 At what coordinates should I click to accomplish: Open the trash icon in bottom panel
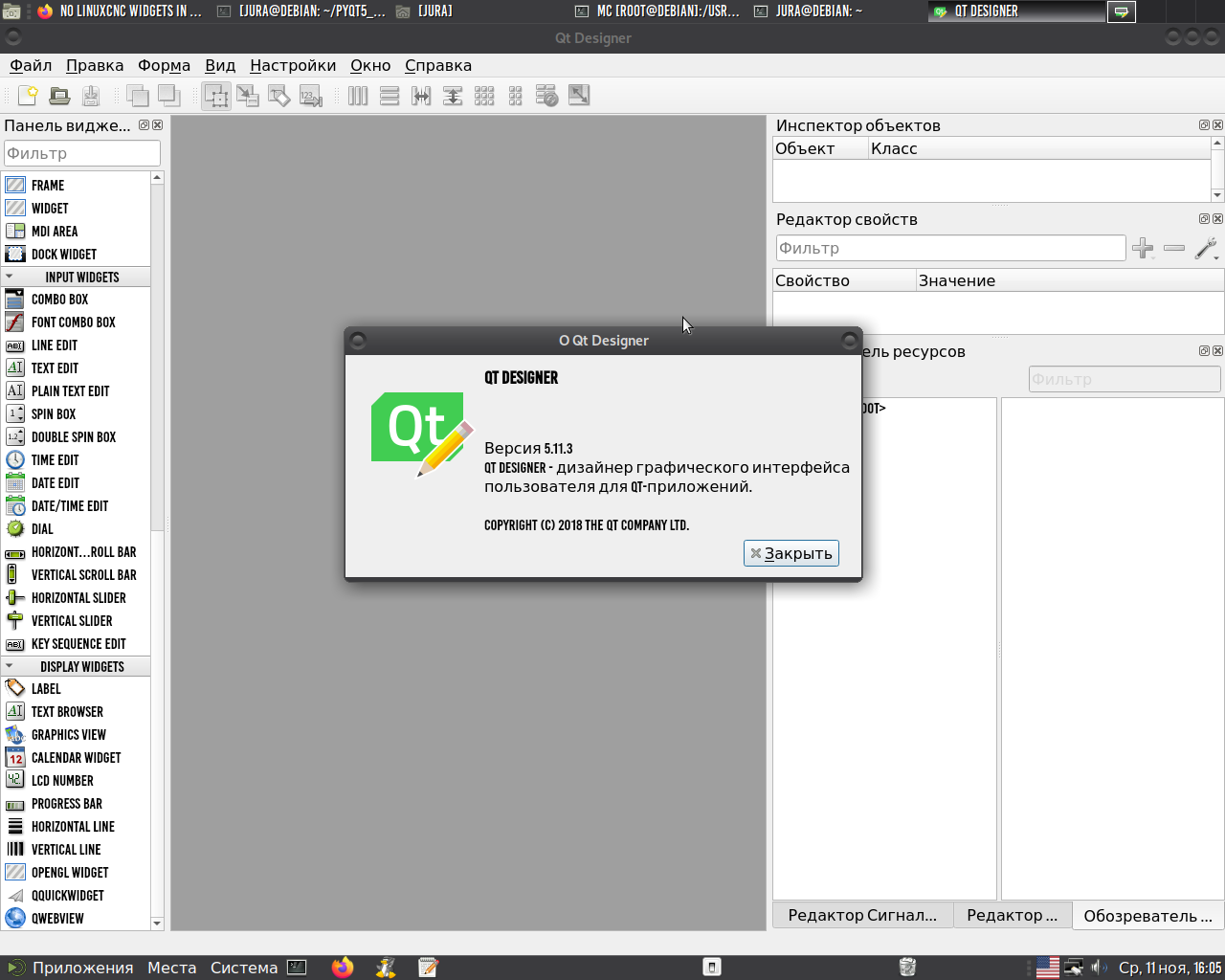coord(908,968)
